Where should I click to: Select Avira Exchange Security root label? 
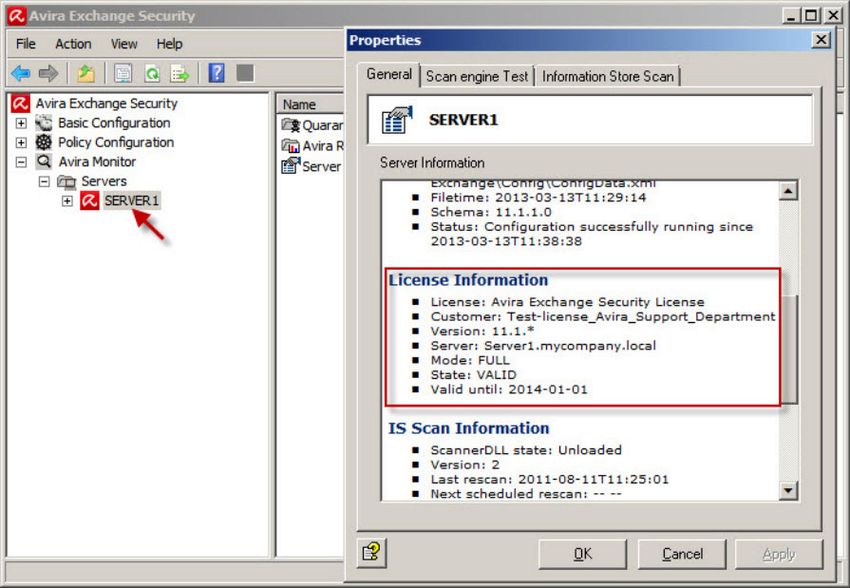click(x=106, y=103)
